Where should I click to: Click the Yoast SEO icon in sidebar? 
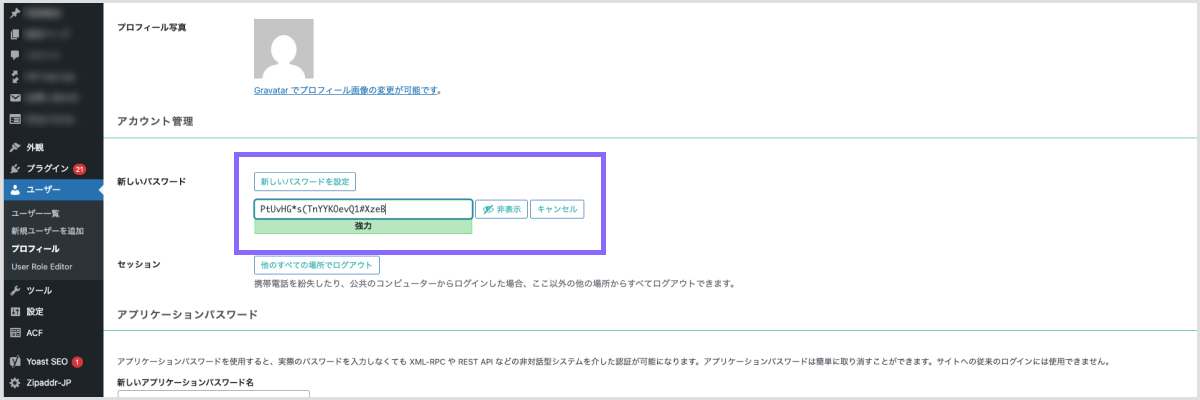[x=16, y=361]
